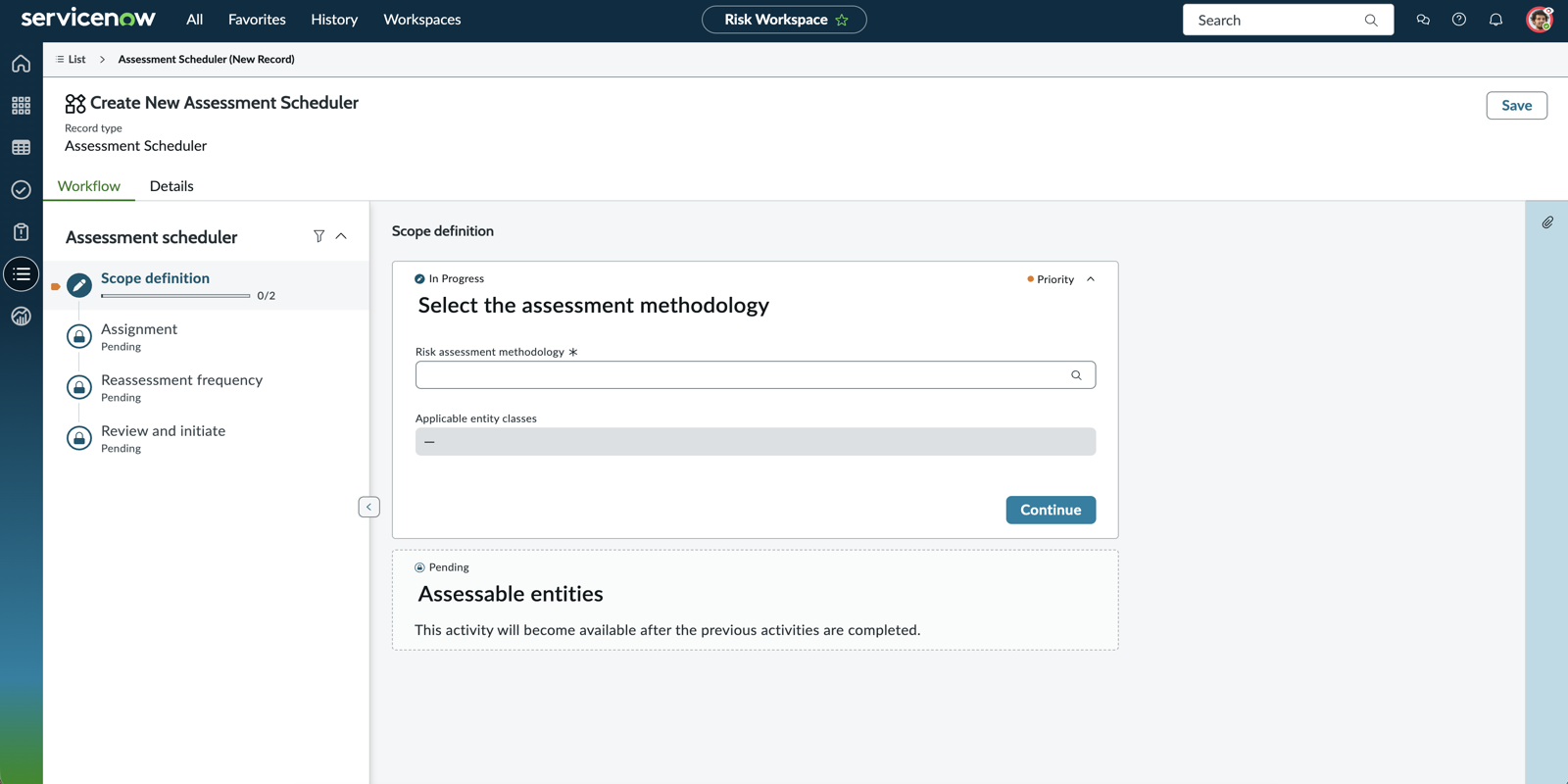Click the search magnifier in top bar

pyautogui.click(x=1371, y=20)
